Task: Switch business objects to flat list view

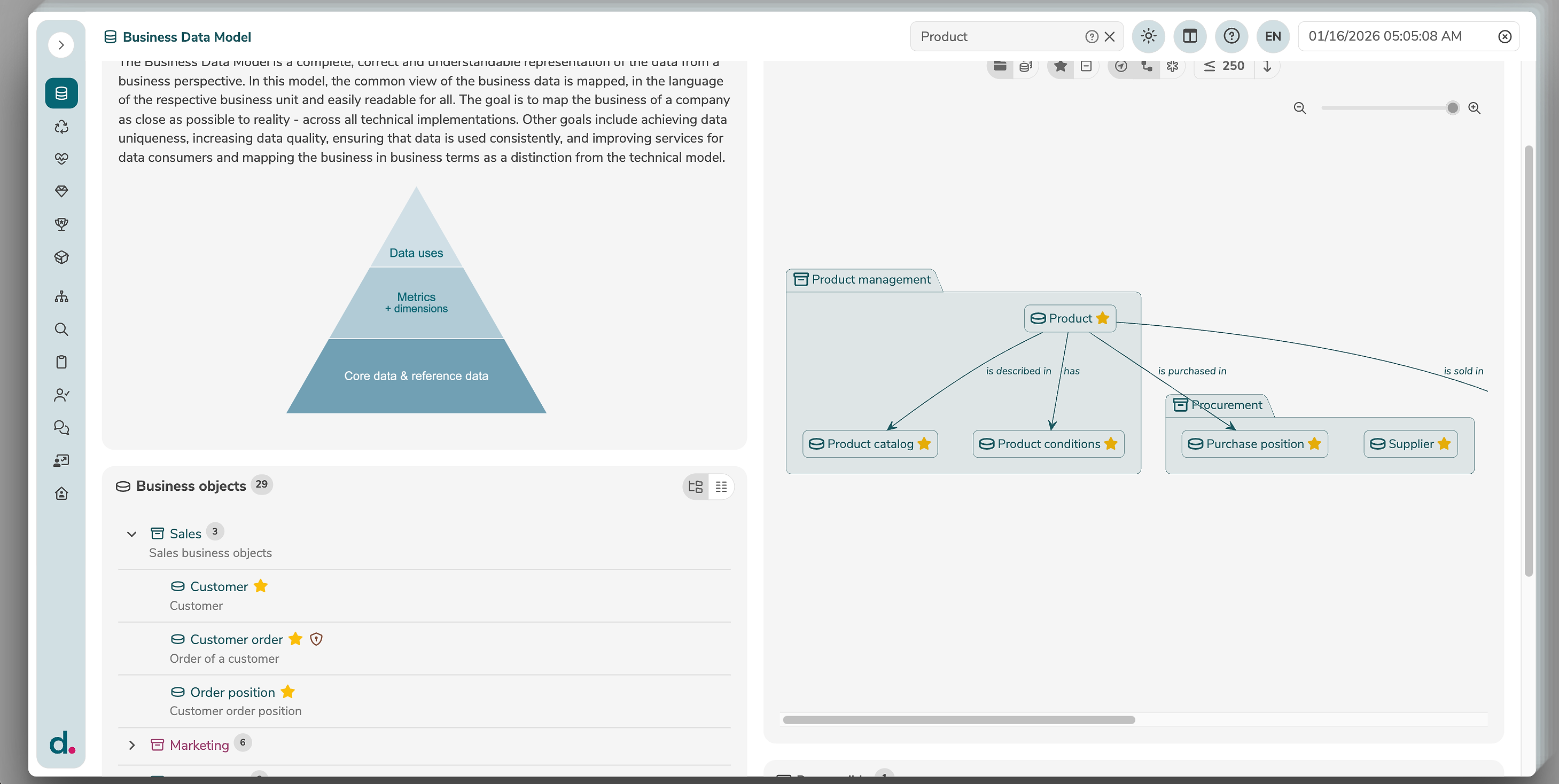Action: click(721, 487)
